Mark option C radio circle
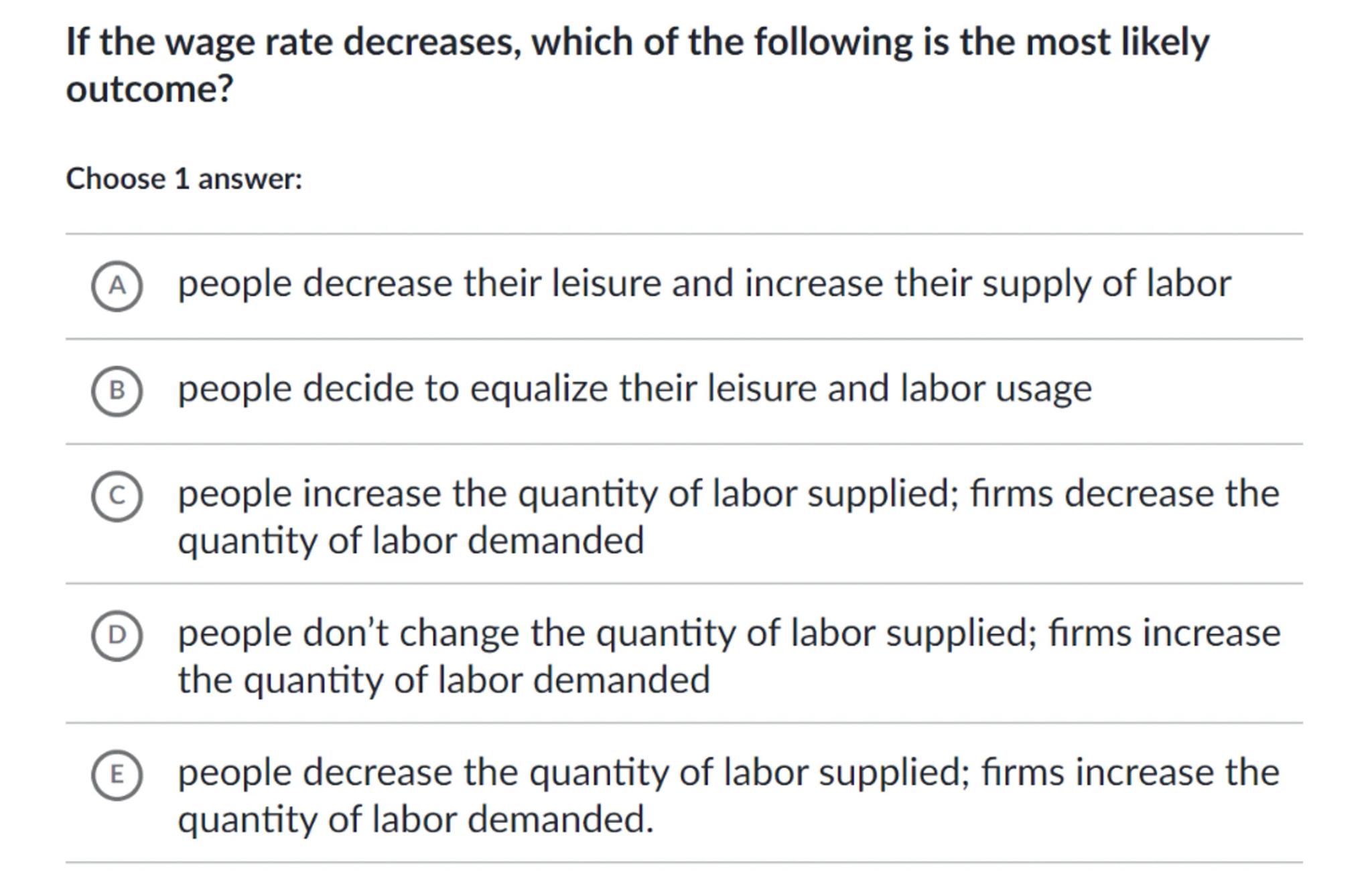The image size is (1372, 876). click(x=117, y=496)
